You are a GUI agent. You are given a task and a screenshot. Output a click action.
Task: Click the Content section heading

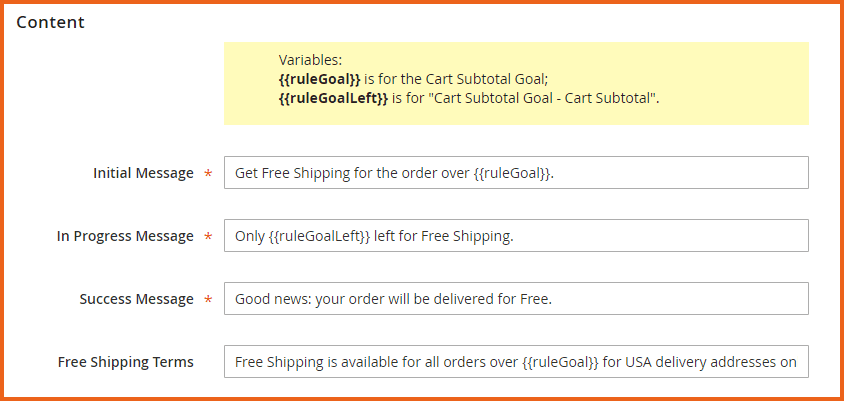coord(50,22)
